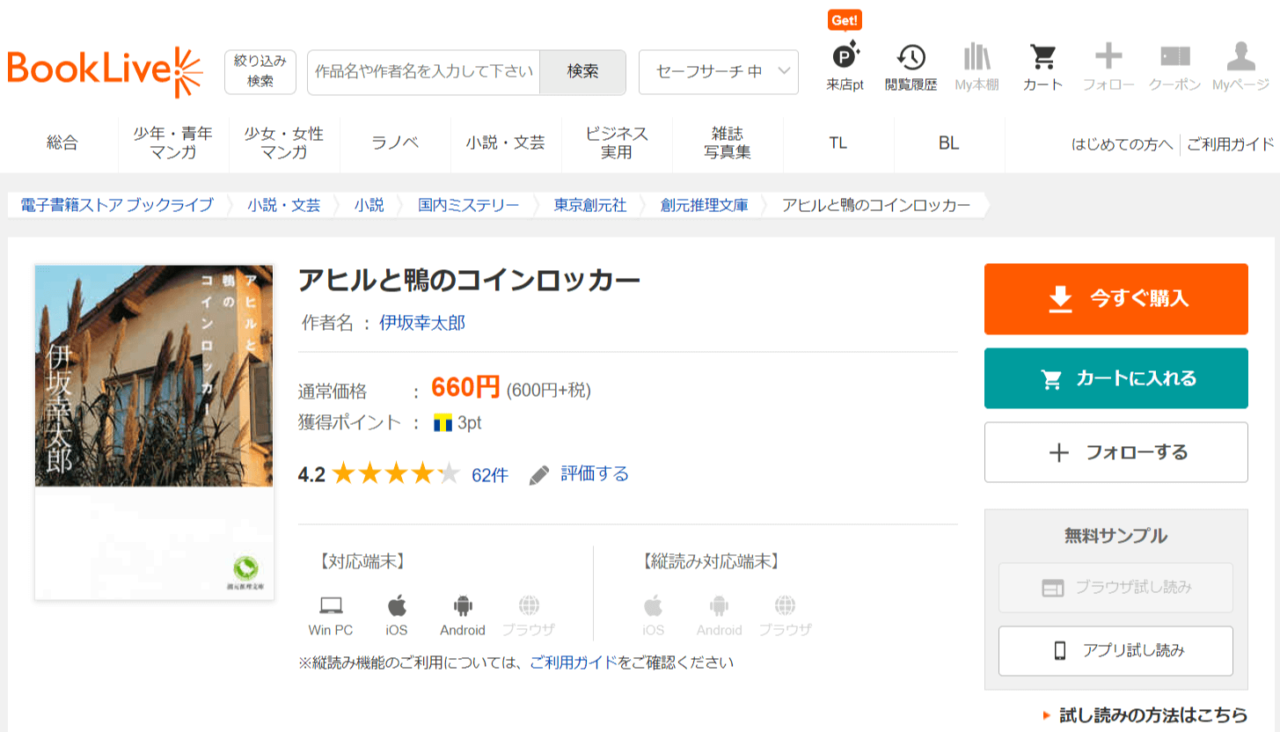Click the ブラウザ globe icon under 対応端末
1280x732 pixels.
[529, 606]
